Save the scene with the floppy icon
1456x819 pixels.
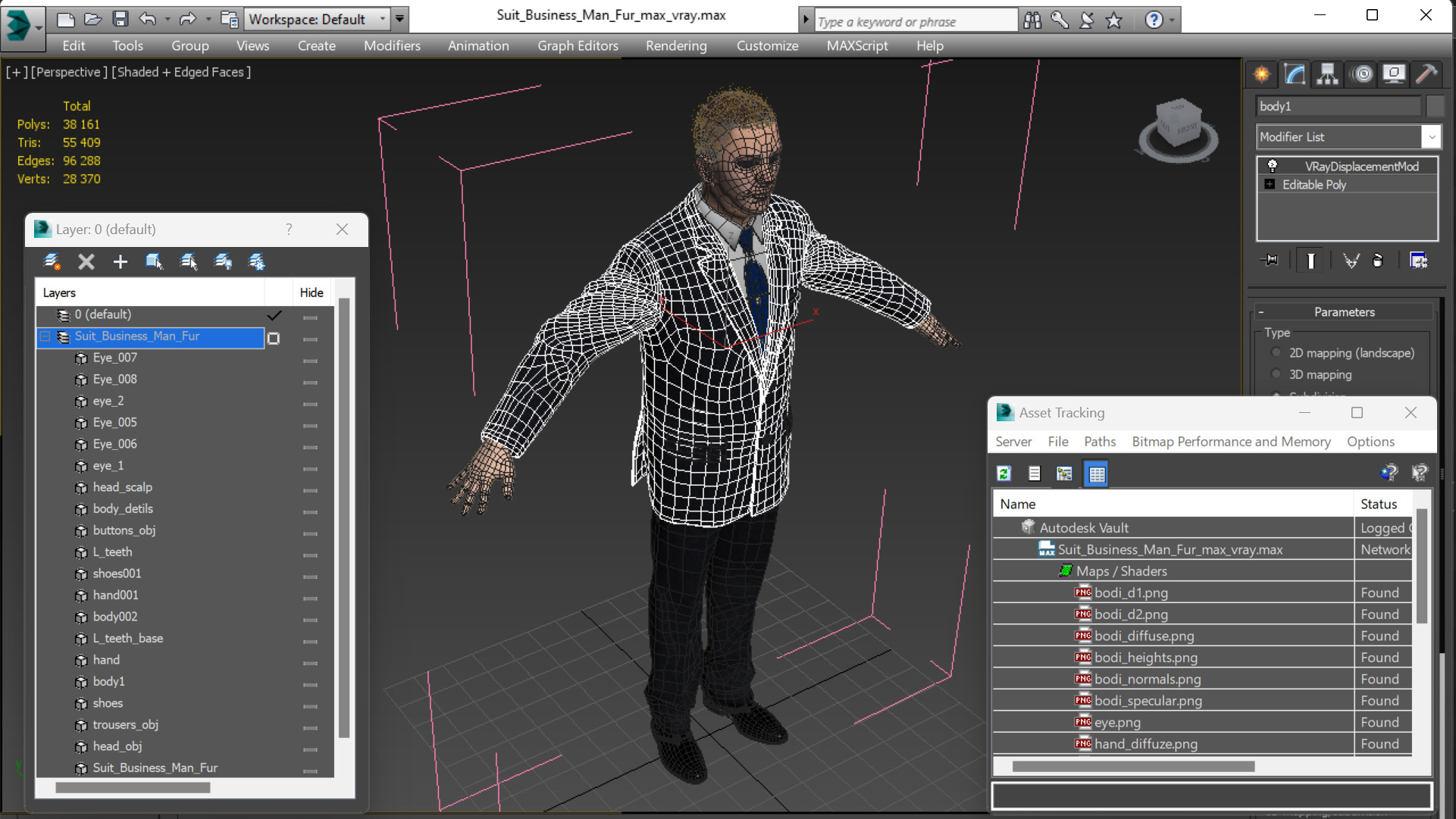pyautogui.click(x=120, y=19)
